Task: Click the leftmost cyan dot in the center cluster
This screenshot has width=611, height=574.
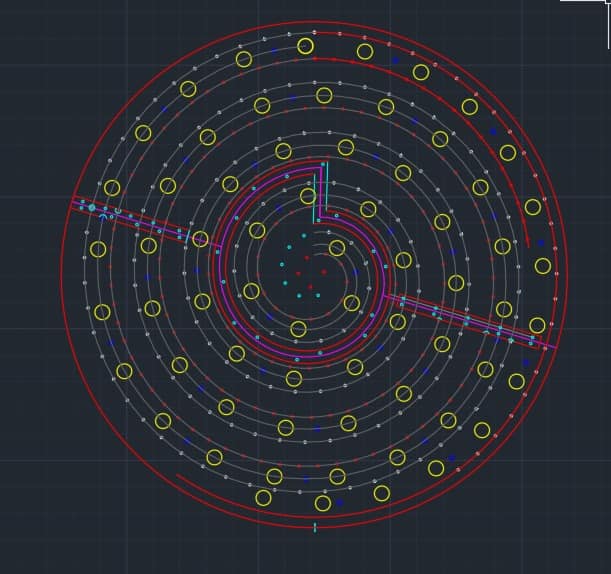Action: (281, 264)
